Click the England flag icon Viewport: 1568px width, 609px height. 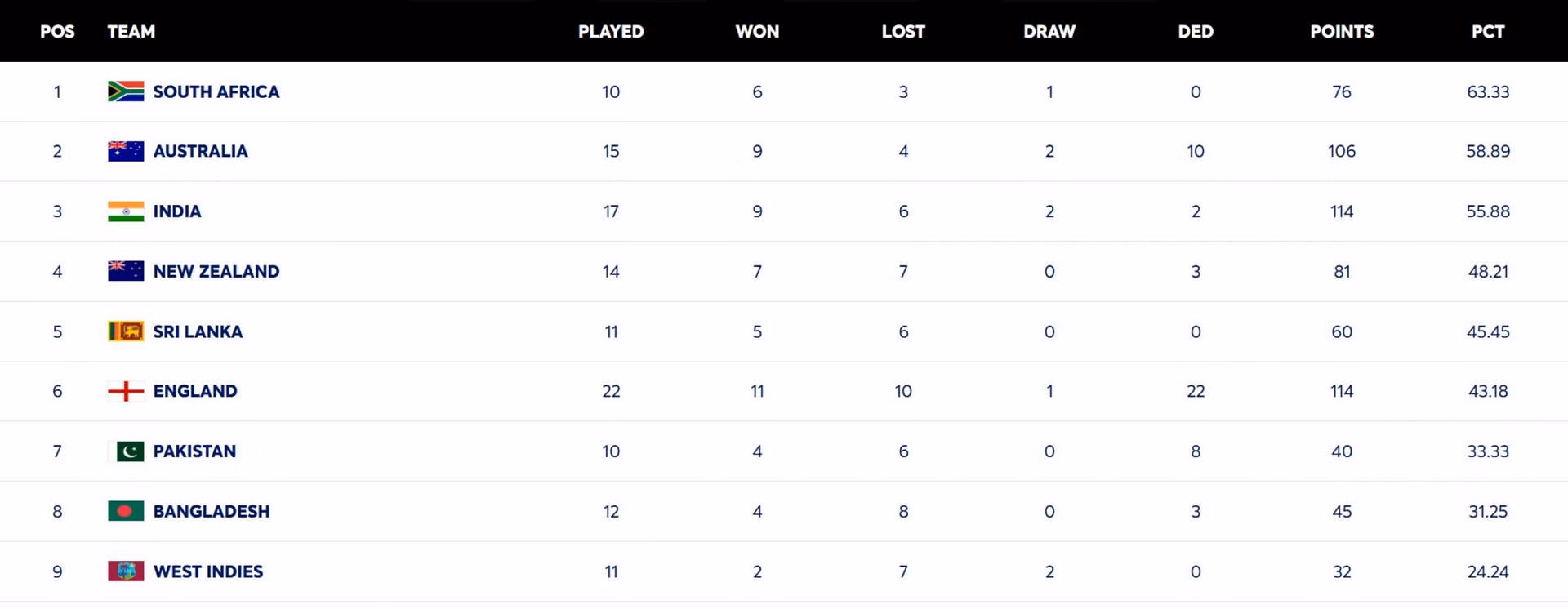pyautogui.click(x=126, y=391)
